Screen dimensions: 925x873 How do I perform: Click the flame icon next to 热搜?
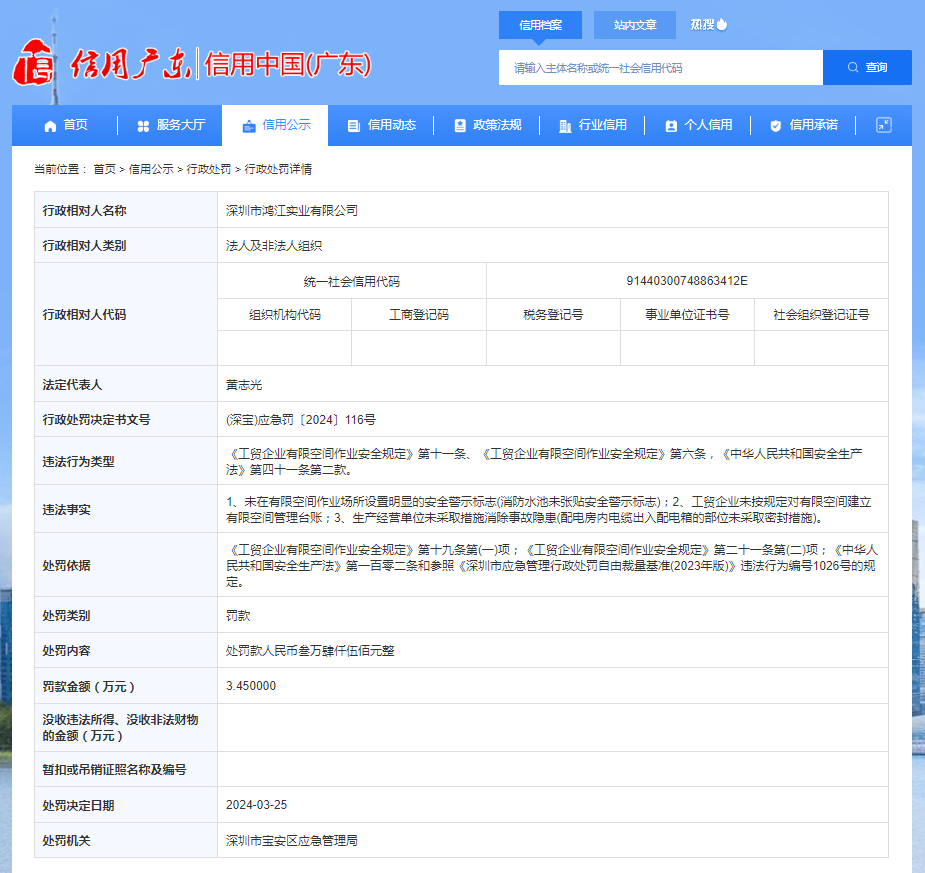722,25
